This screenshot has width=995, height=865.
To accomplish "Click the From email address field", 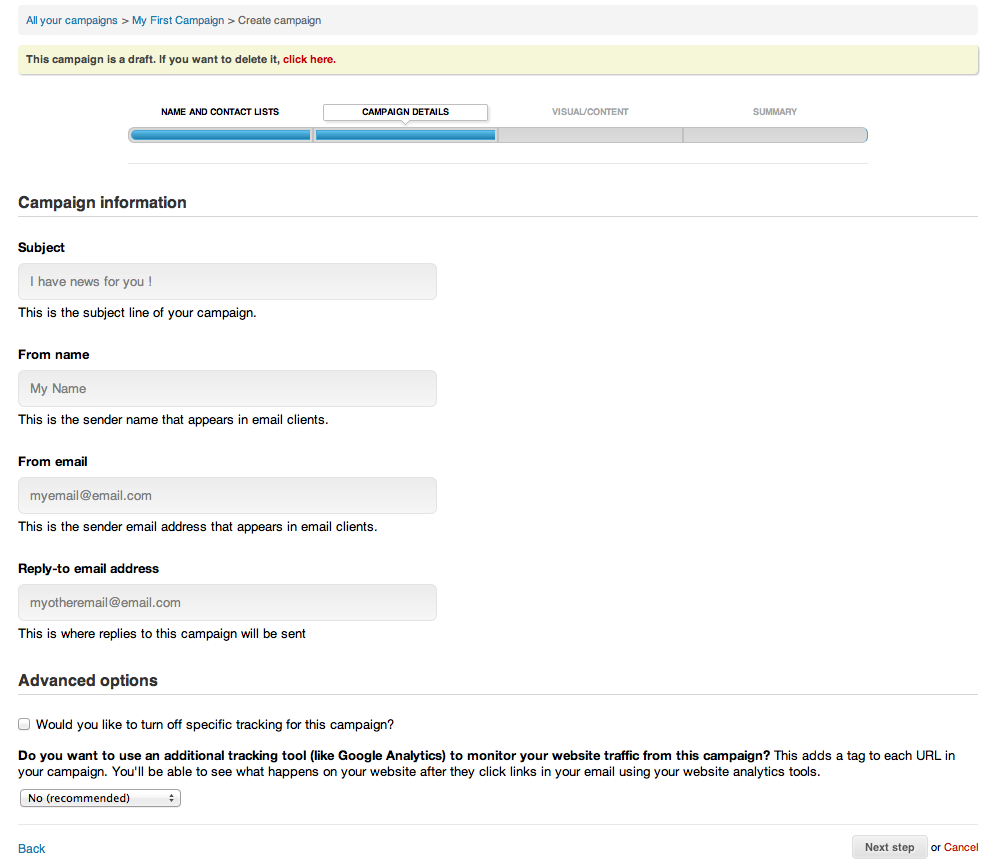I will pyautogui.click(x=227, y=495).
